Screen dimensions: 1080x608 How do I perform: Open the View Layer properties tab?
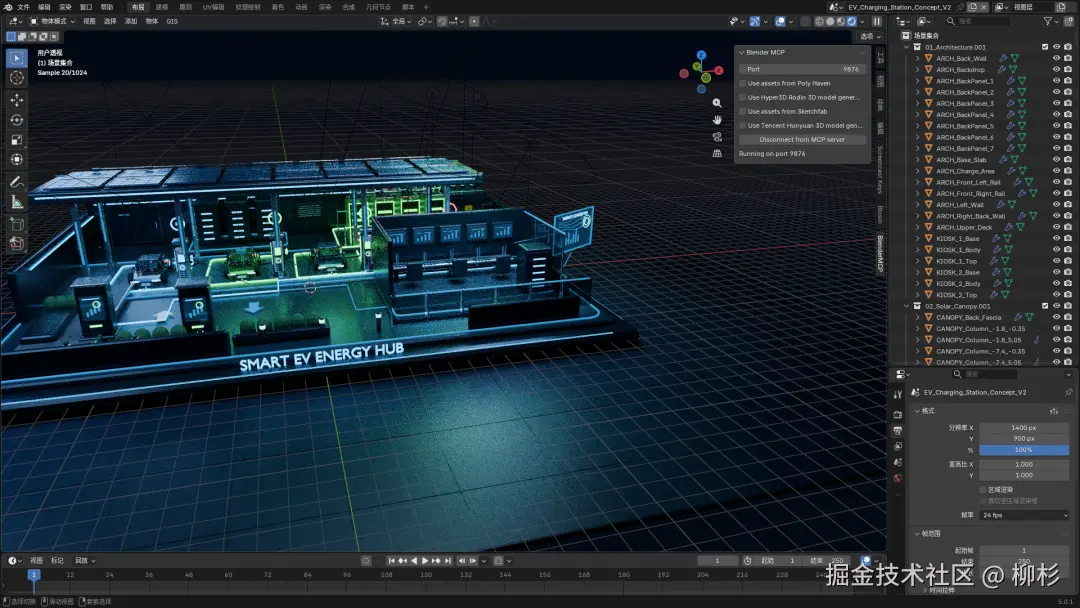897,447
